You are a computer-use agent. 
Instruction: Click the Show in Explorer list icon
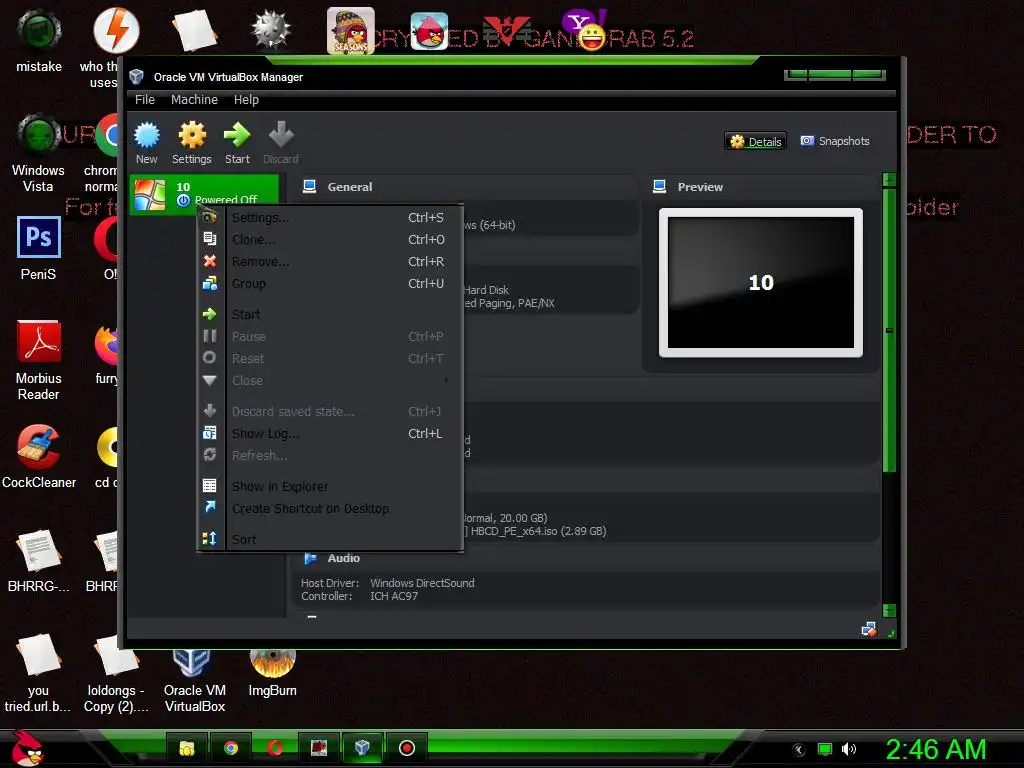[210, 486]
